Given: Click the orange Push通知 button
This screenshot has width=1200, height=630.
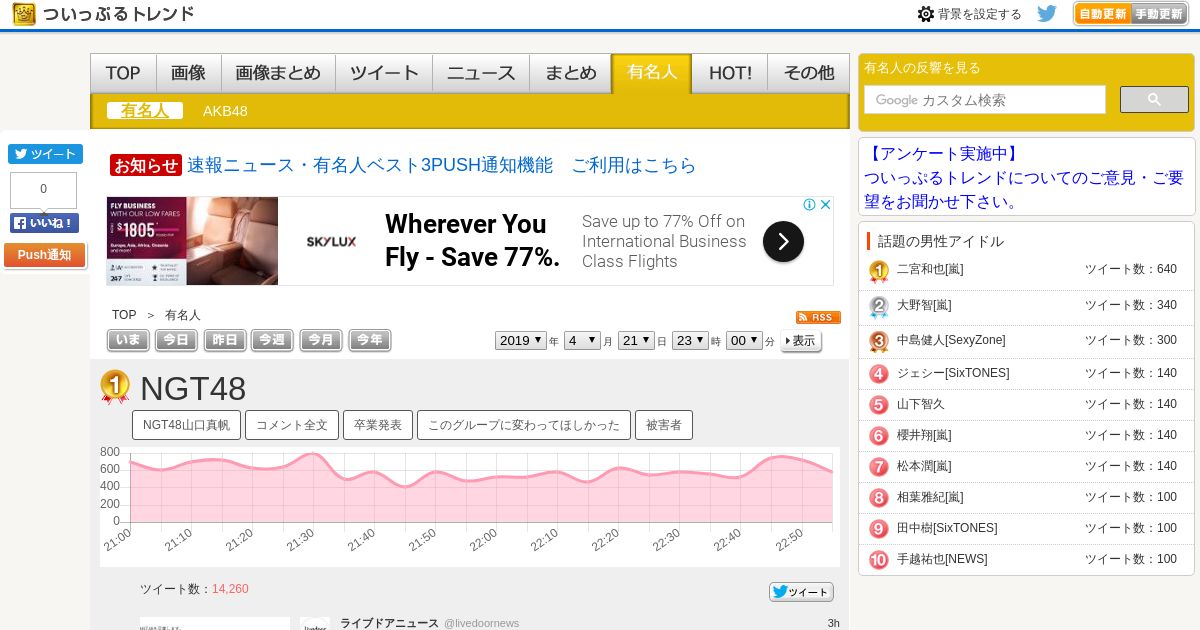Looking at the screenshot, I should click(44, 255).
